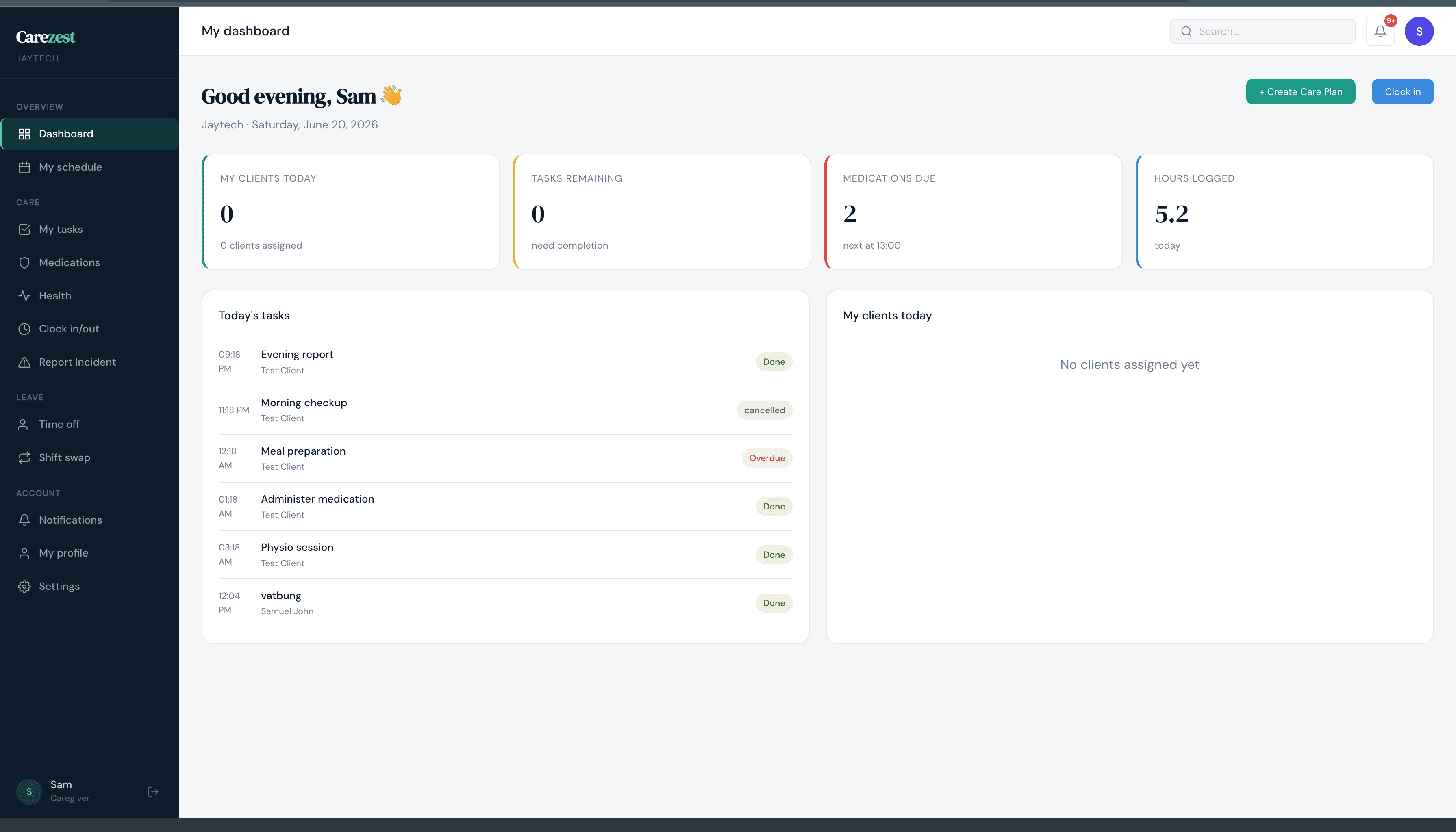Click the Tasks Remaining card
Screen dimensions: 1456x832
point(662,211)
